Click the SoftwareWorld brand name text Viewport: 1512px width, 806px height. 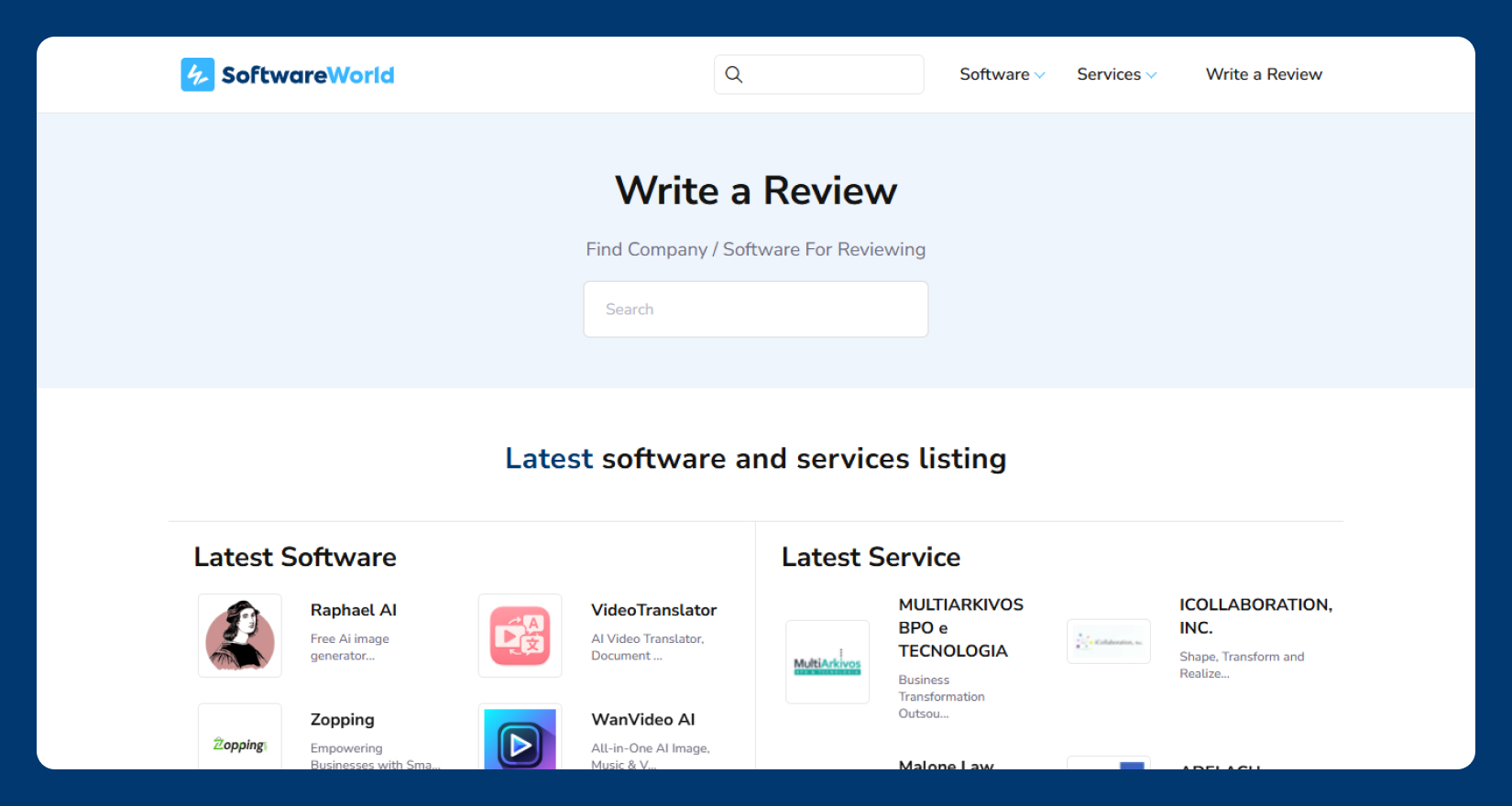pos(308,75)
